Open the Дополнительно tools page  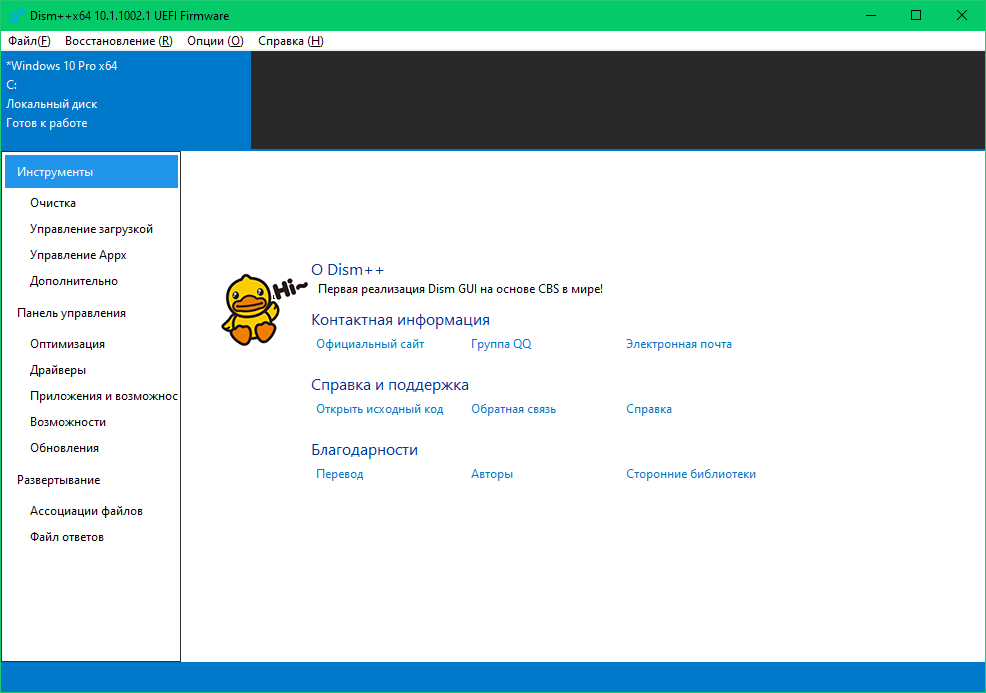74,281
